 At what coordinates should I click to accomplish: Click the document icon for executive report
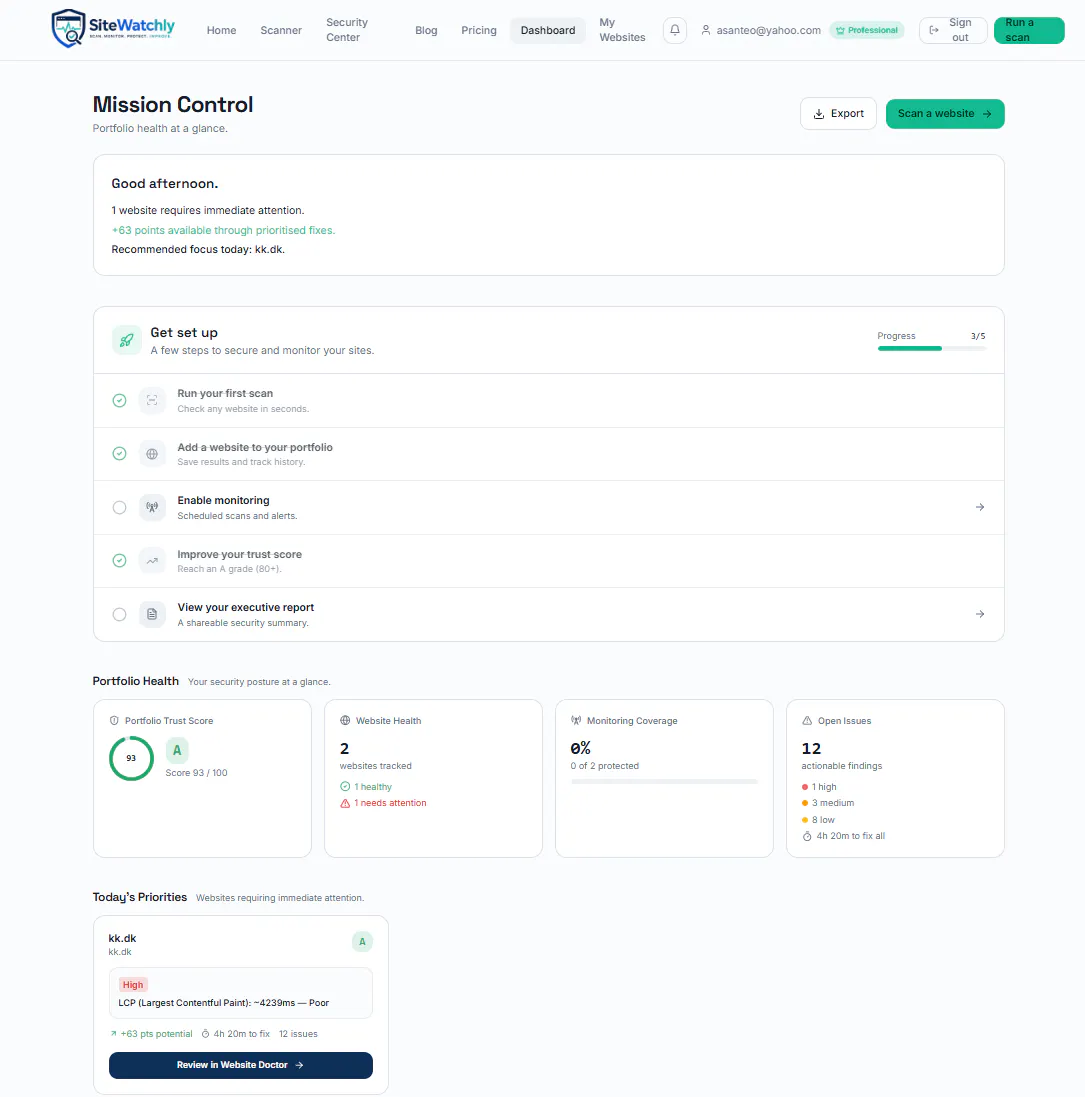(152, 614)
